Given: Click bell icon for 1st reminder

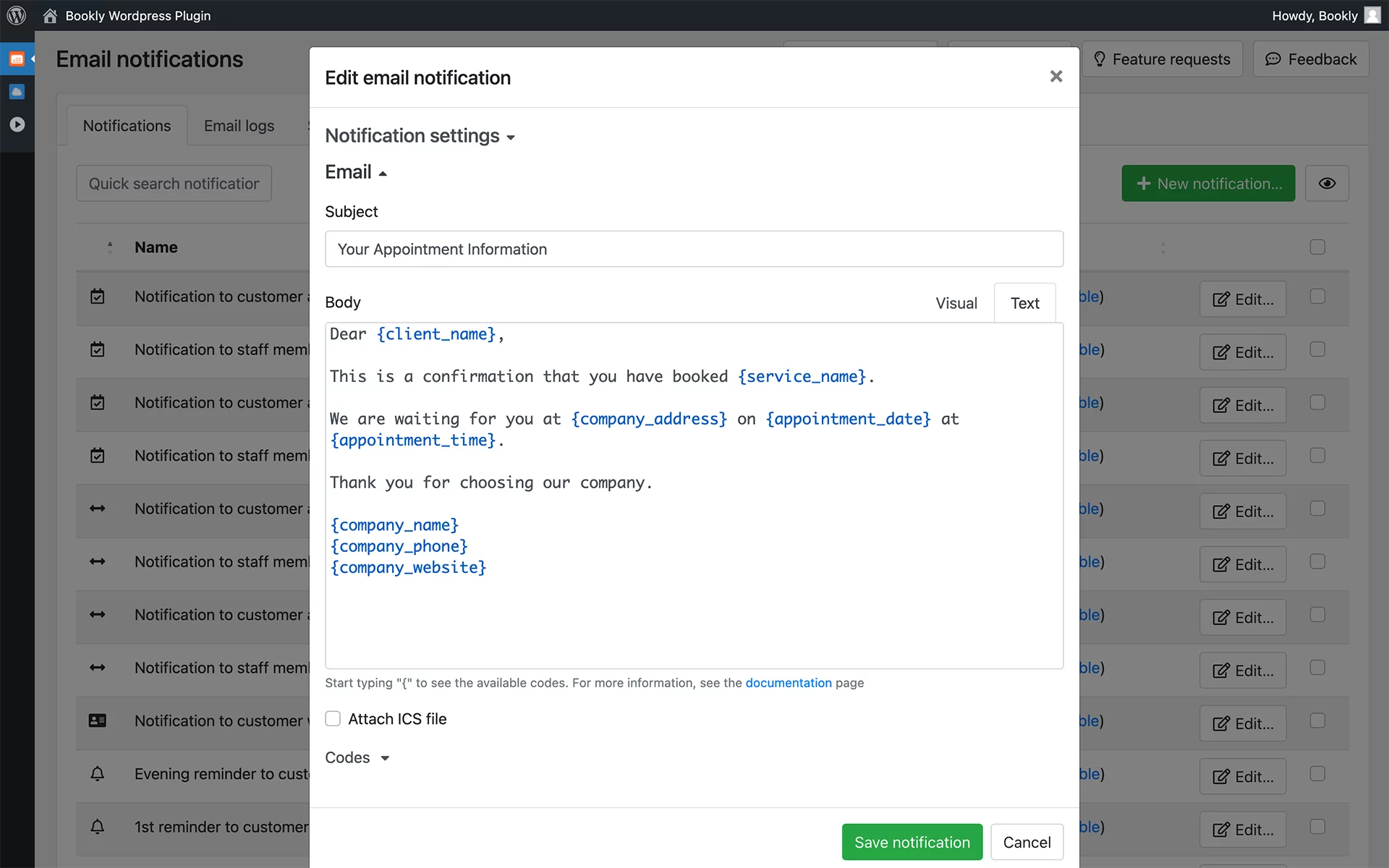Looking at the screenshot, I should click(98, 827).
